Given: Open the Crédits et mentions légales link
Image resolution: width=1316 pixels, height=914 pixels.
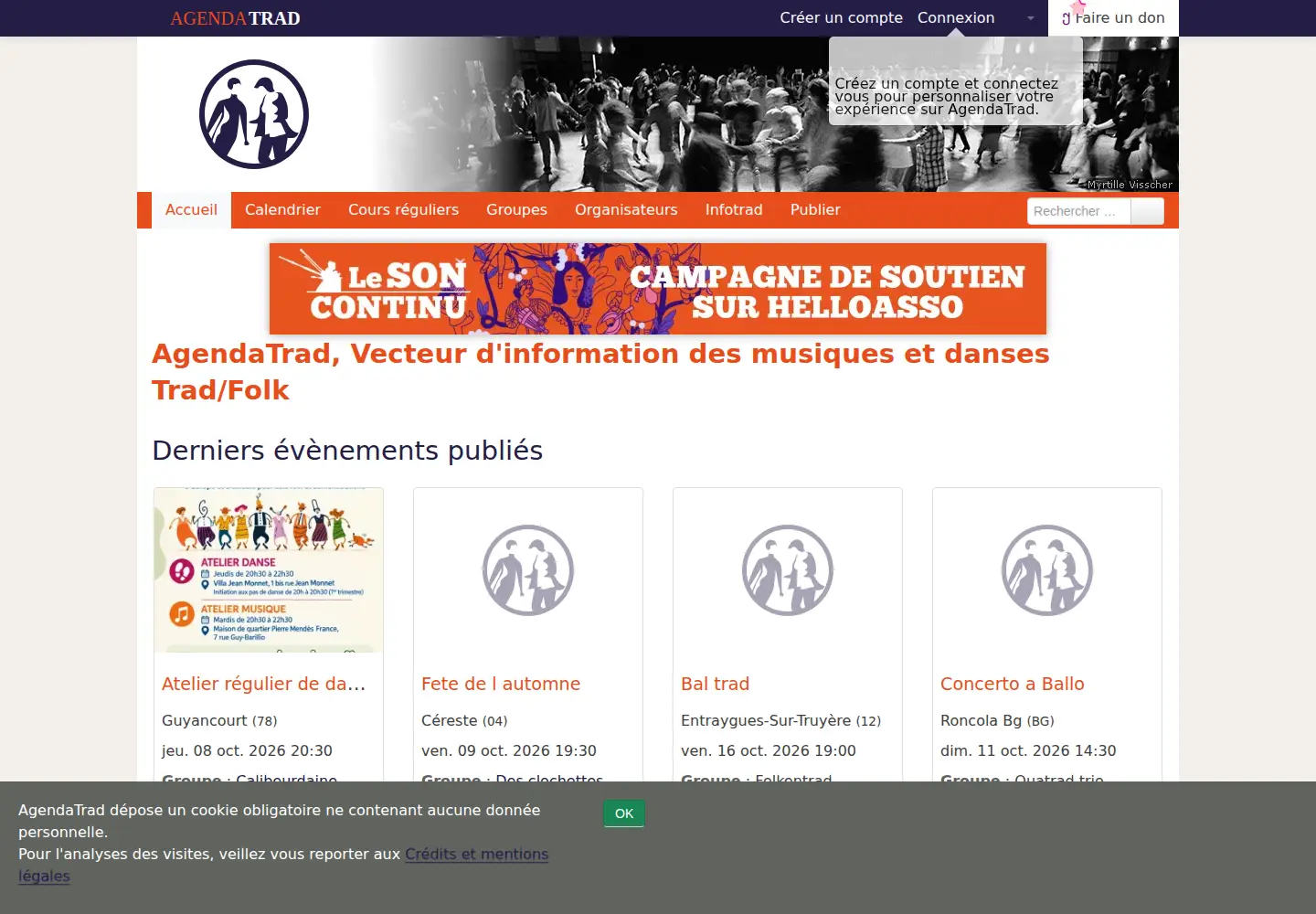Looking at the screenshot, I should [477, 855].
